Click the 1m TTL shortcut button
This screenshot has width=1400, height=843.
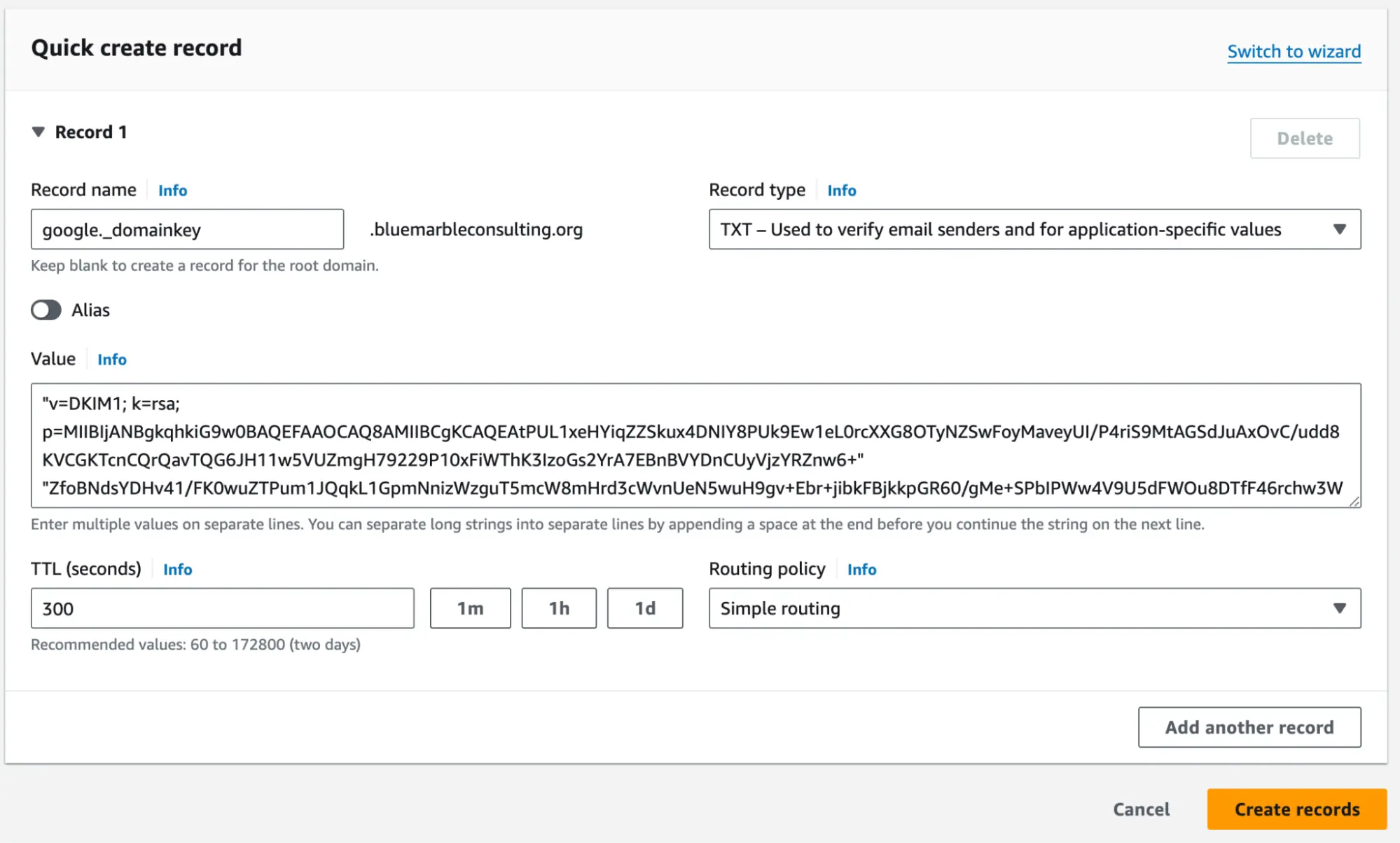coord(470,608)
